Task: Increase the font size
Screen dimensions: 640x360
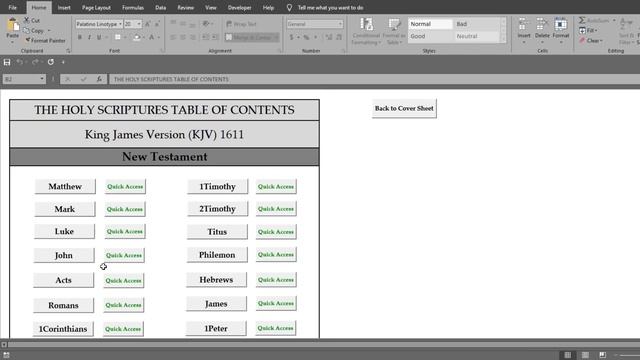Action: [148, 24]
